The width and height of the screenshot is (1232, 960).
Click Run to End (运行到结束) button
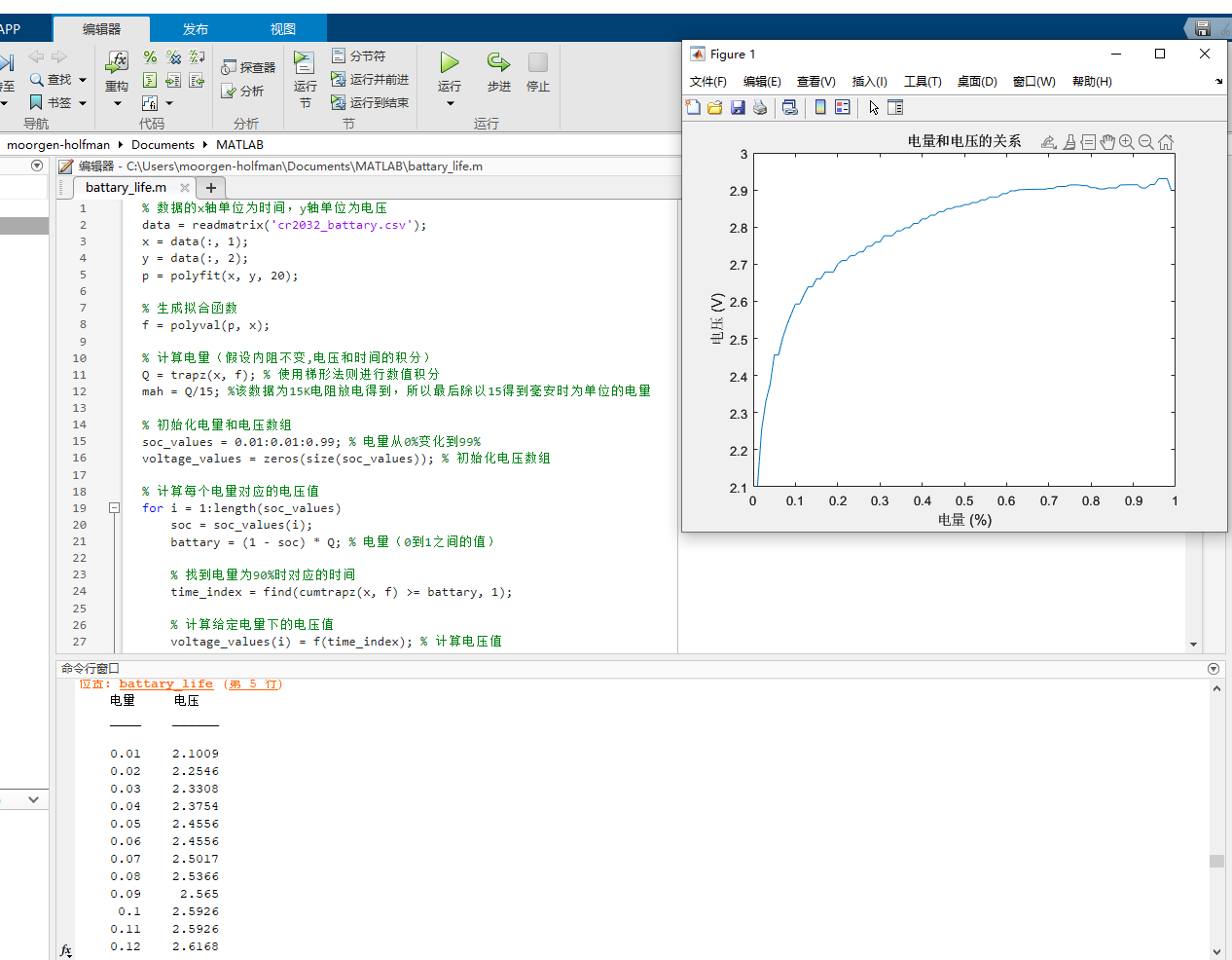tap(370, 102)
